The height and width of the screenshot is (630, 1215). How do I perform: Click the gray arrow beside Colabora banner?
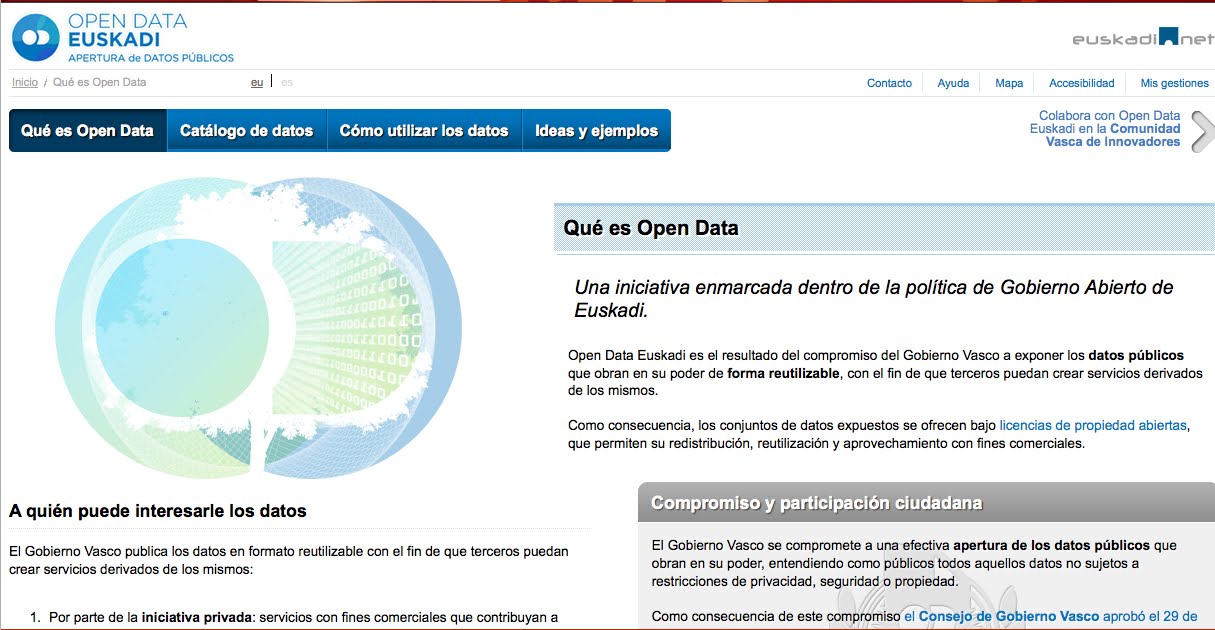[1203, 130]
